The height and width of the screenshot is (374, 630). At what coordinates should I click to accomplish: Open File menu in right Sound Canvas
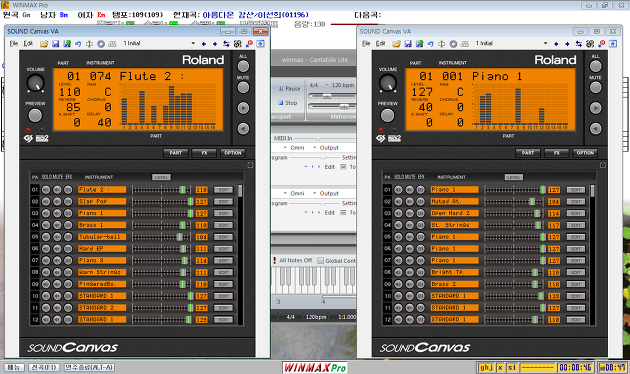pyautogui.click(x=366, y=43)
